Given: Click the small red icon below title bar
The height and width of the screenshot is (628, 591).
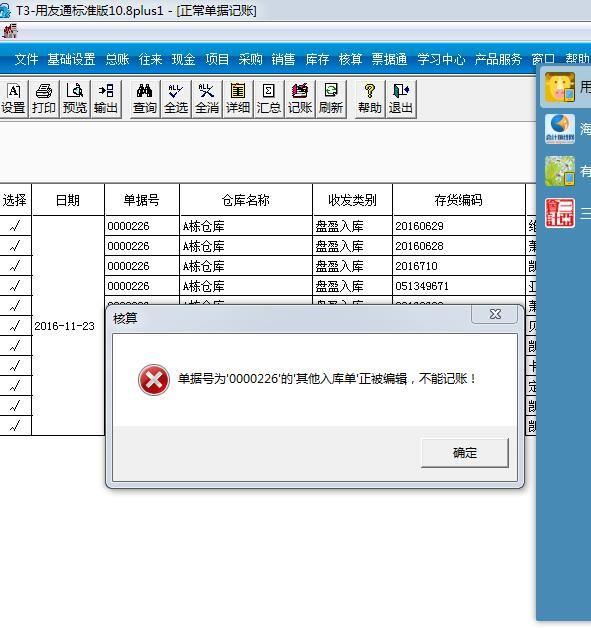Looking at the screenshot, I should tap(10, 31).
